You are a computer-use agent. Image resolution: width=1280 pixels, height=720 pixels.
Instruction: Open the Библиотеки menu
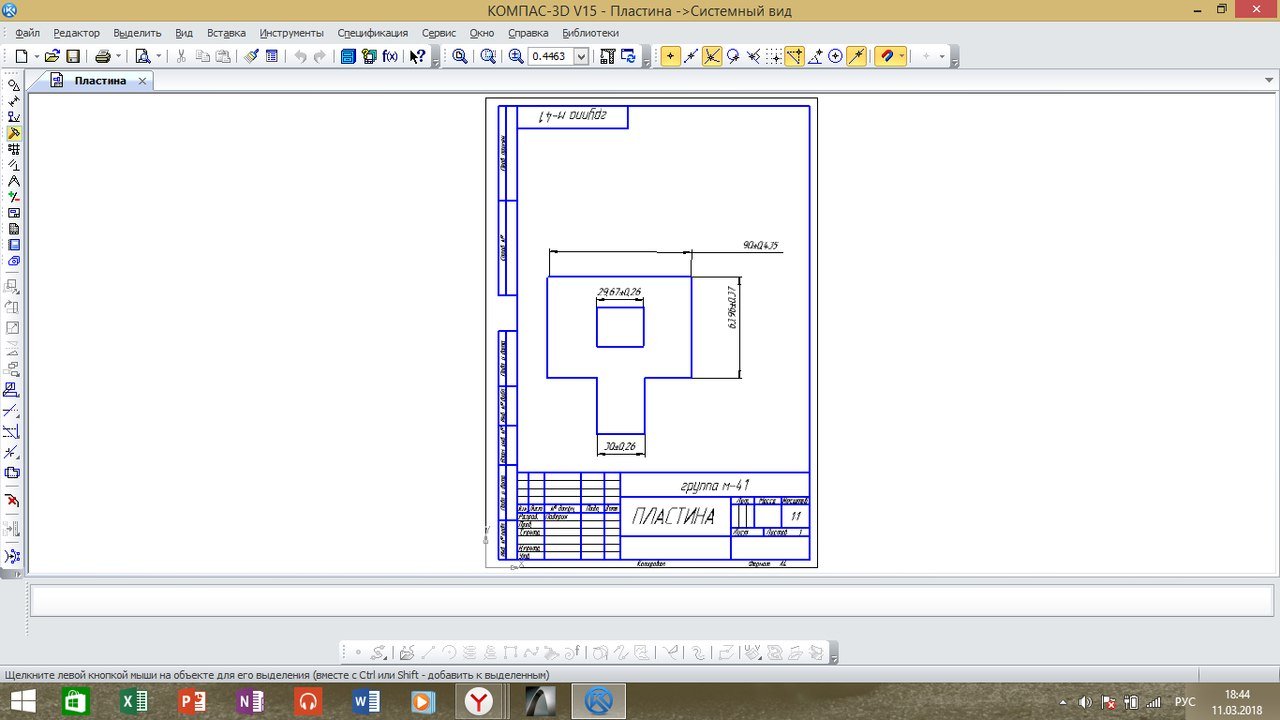coord(590,33)
